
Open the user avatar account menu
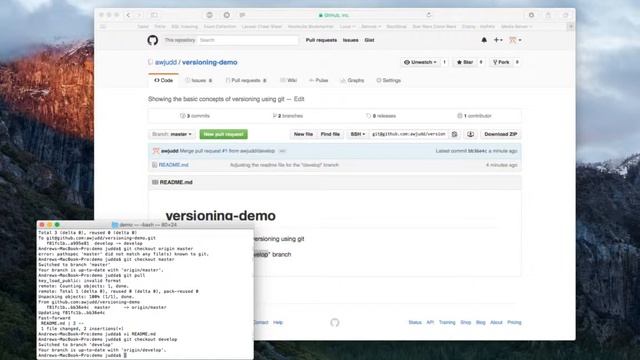[515, 40]
